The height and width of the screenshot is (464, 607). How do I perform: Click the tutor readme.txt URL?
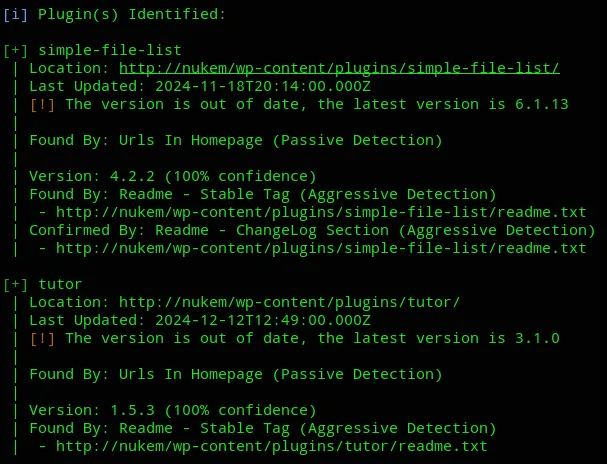271,446
